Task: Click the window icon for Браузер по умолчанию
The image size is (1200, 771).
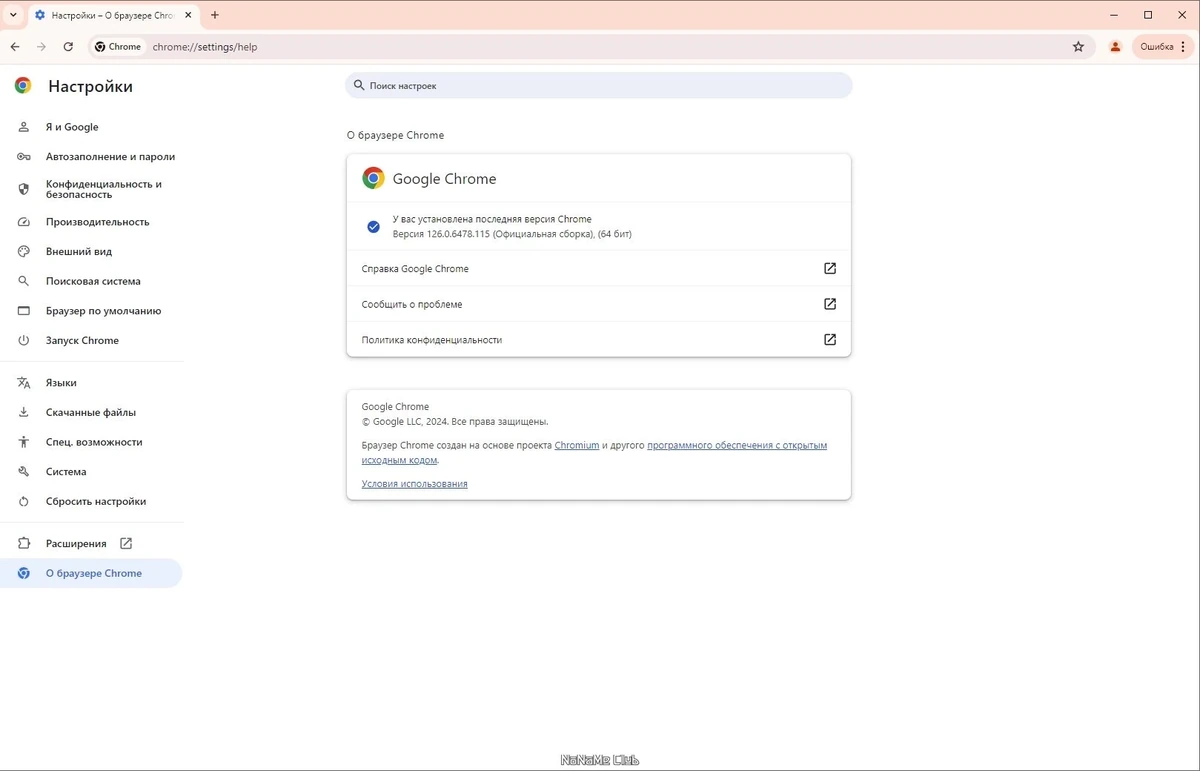Action: [24, 311]
